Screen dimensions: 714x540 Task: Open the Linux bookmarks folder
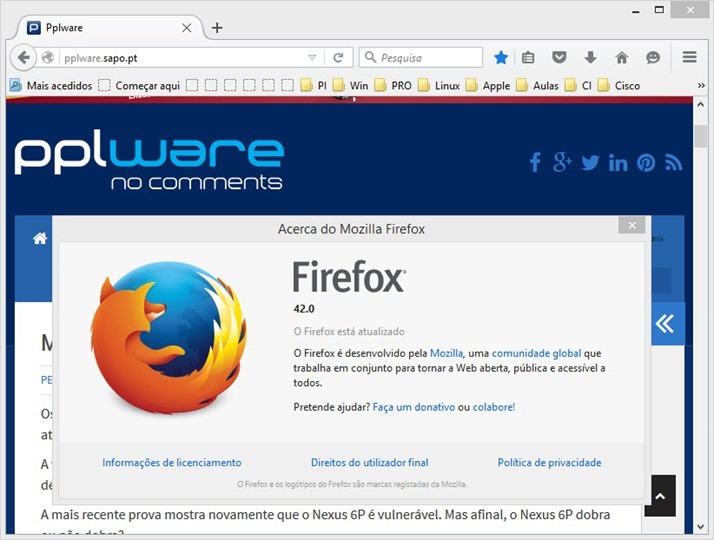pyautogui.click(x=439, y=85)
